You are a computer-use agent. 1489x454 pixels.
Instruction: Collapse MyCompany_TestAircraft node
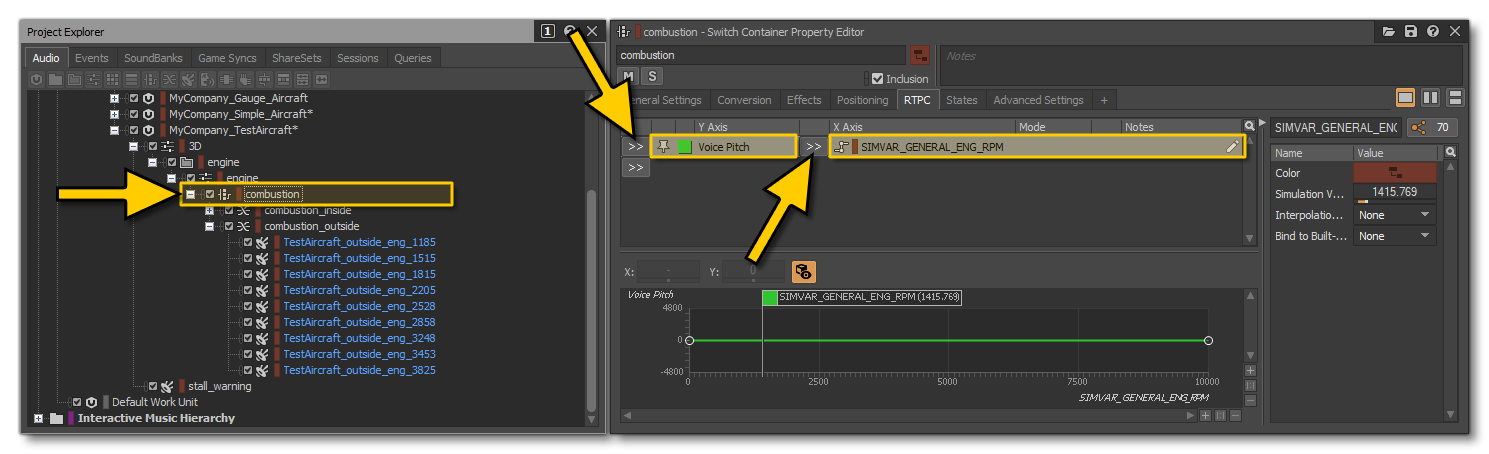(114, 130)
